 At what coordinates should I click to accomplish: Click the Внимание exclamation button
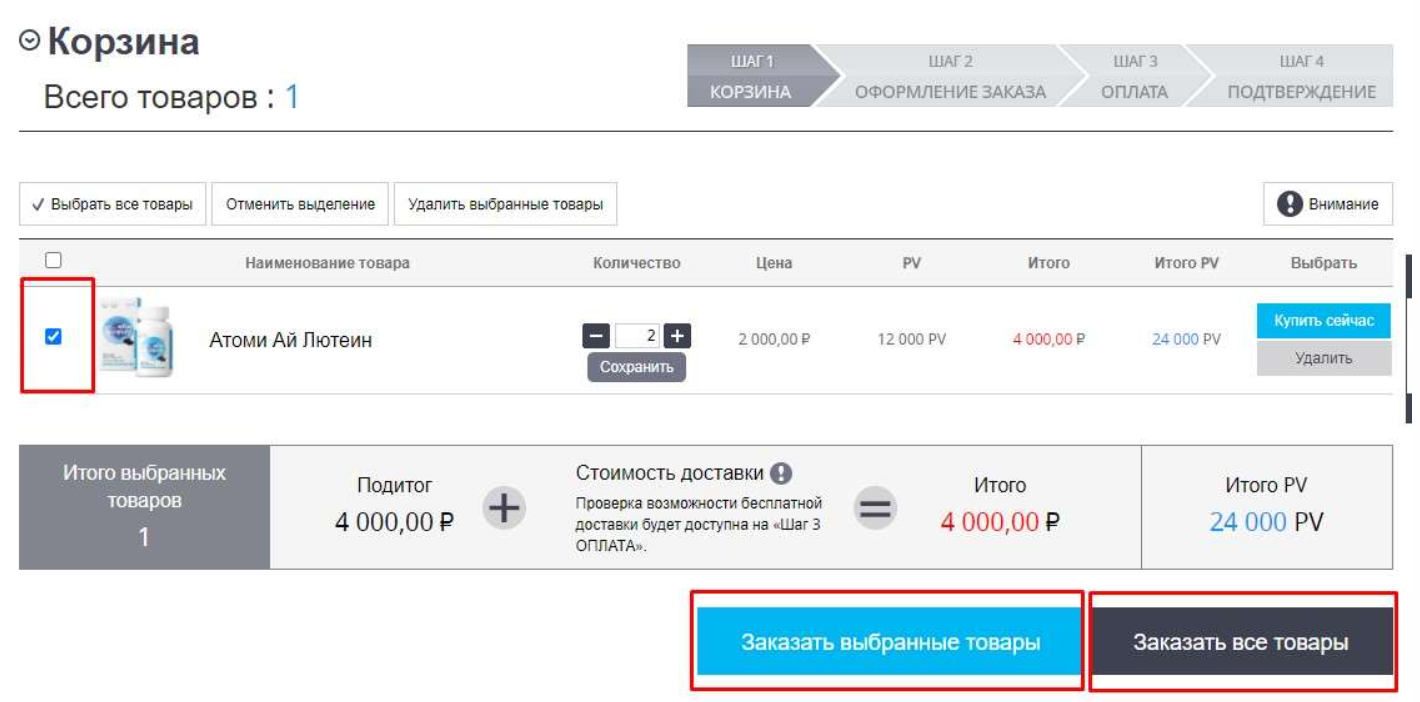[x=1327, y=204]
